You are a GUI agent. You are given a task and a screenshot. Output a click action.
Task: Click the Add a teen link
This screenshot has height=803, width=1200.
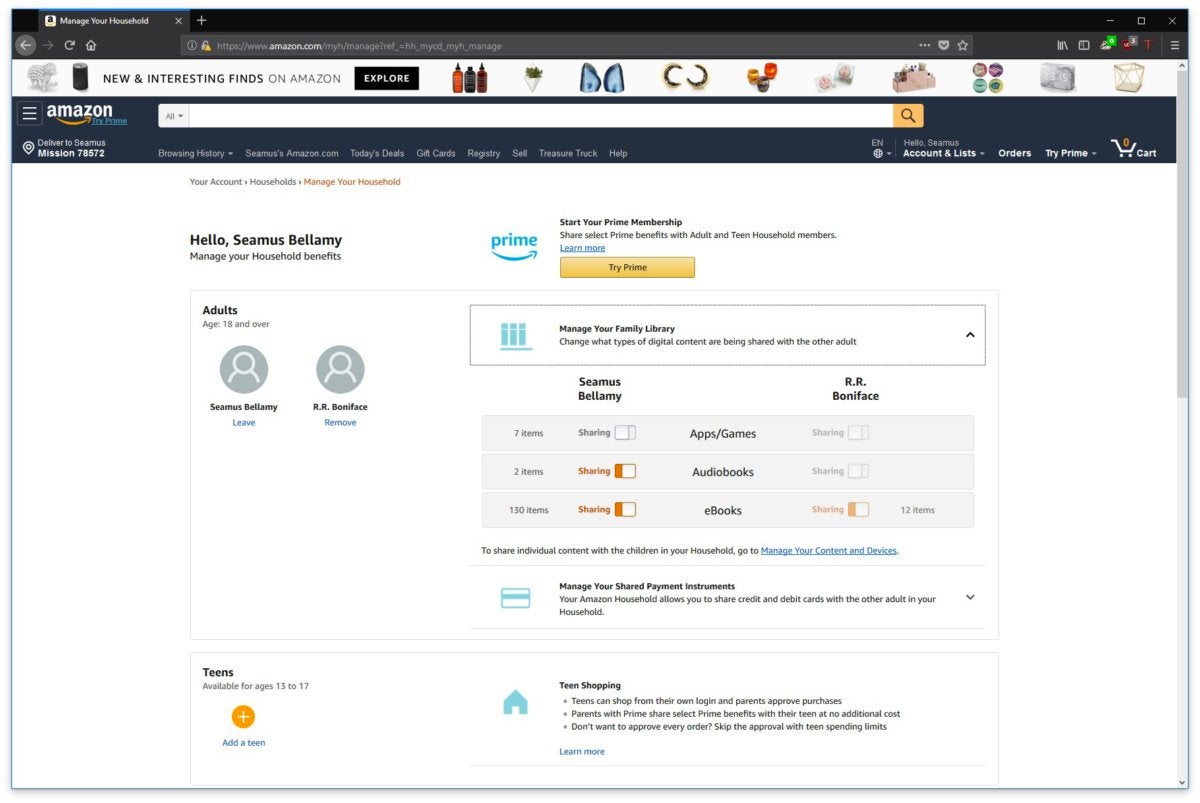pyautogui.click(x=244, y=743)
